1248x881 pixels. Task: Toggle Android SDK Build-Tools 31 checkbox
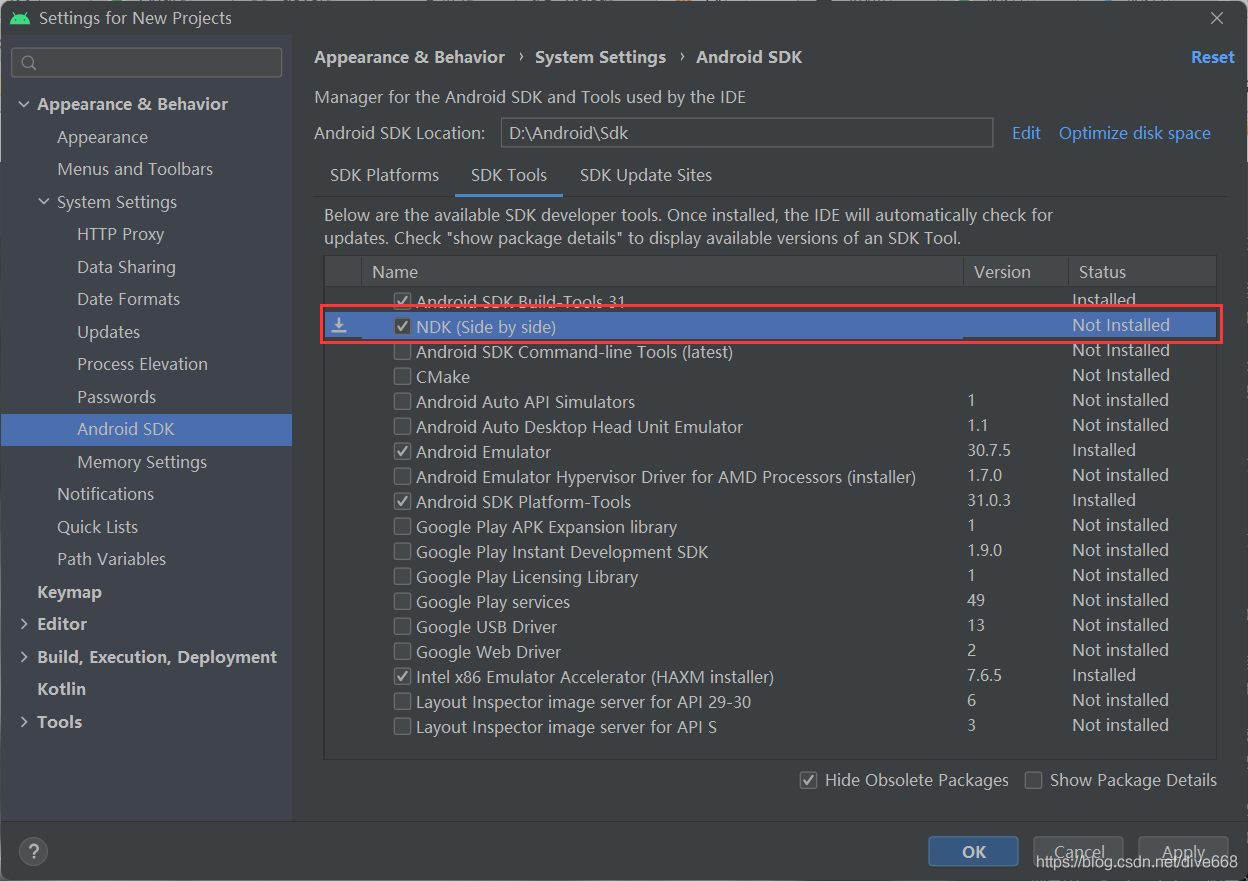click(402, 300)
